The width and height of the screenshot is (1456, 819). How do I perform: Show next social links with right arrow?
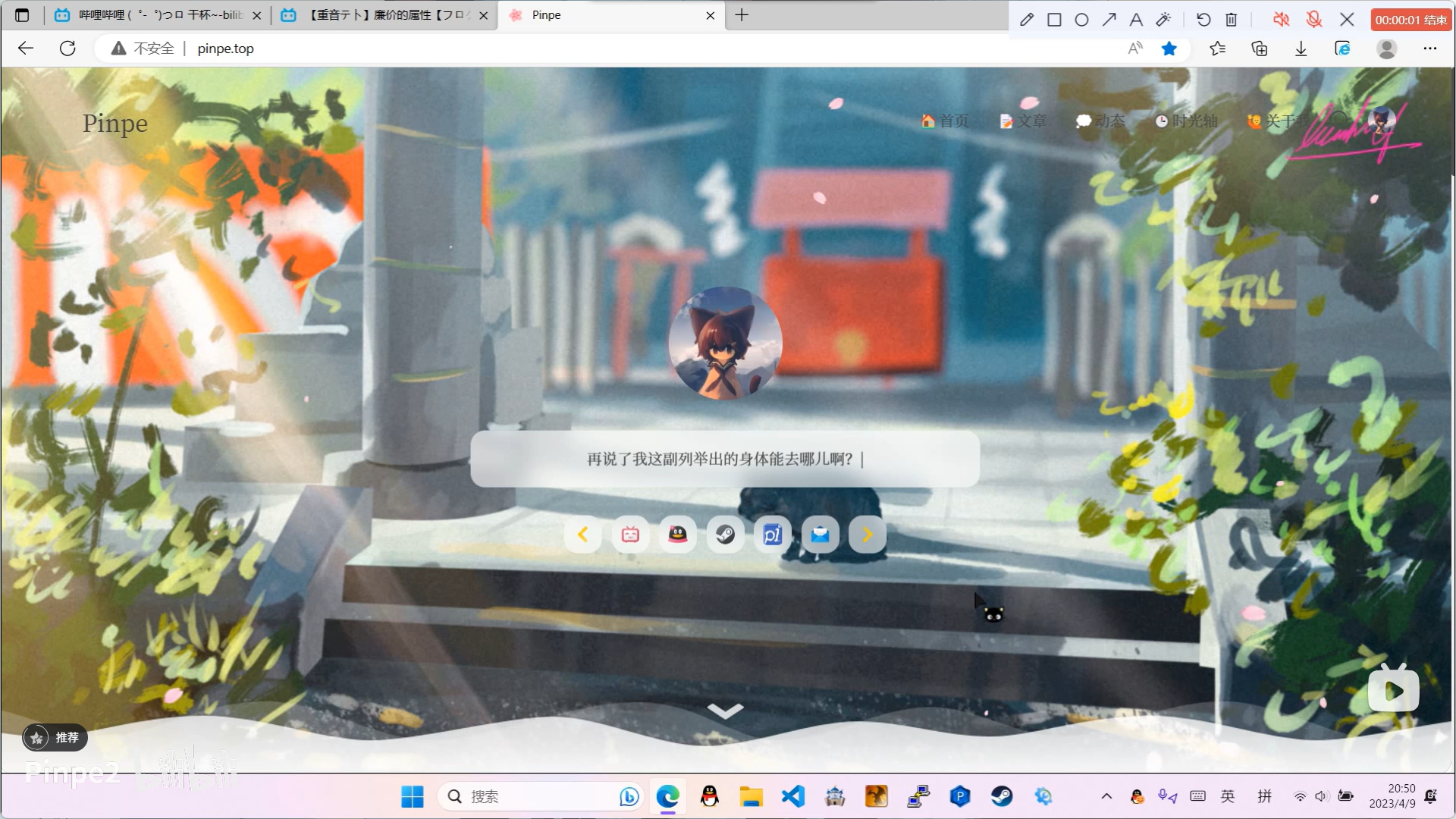pyautogui.click(x=867, y=535)
